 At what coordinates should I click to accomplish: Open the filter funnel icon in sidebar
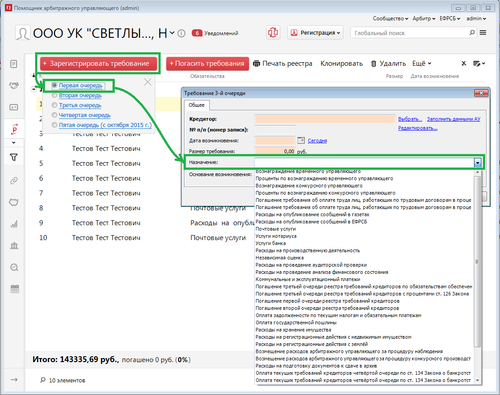[x=14, y=157]
